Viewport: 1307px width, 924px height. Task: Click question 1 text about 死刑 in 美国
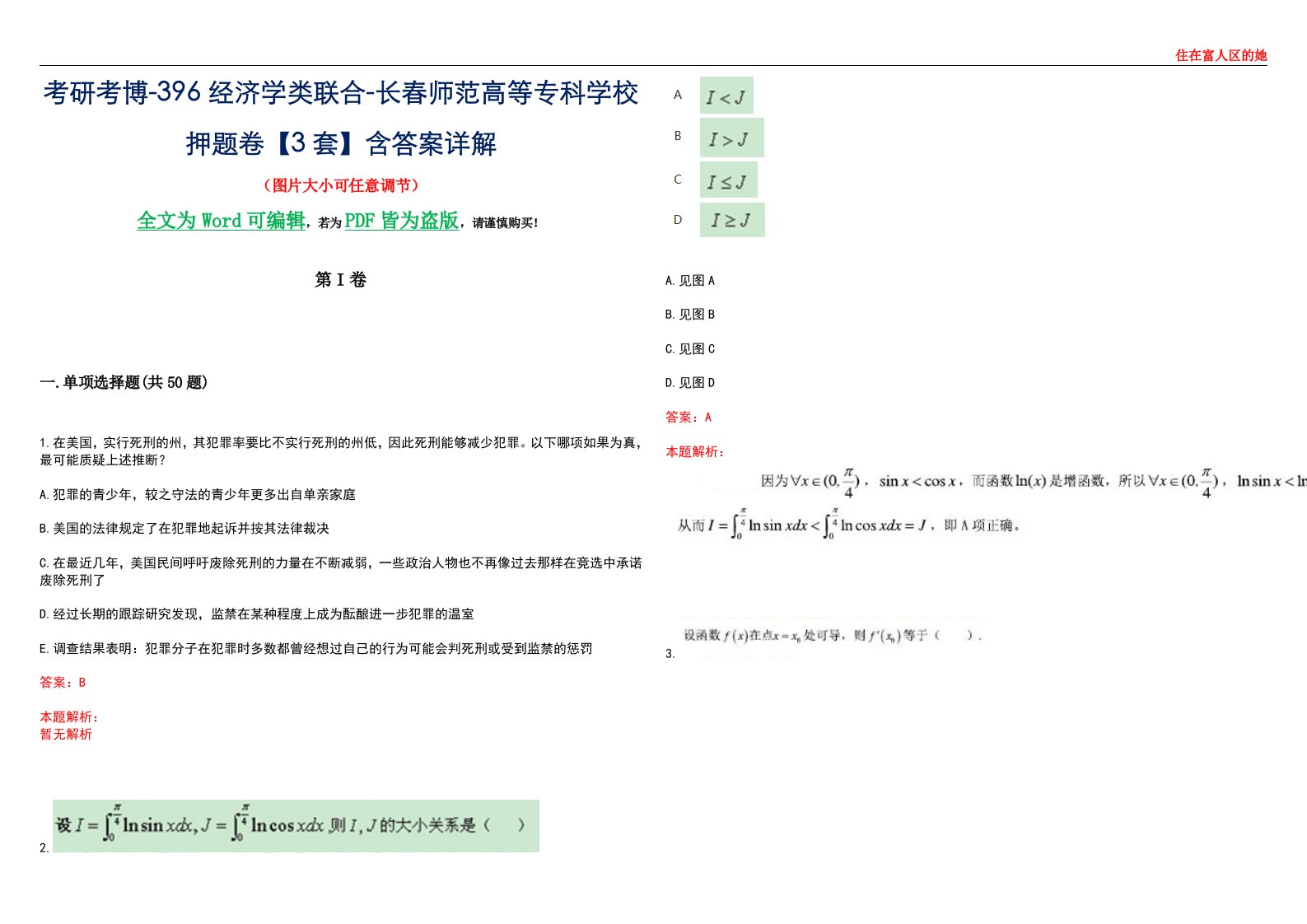click(x=341, y=451)
